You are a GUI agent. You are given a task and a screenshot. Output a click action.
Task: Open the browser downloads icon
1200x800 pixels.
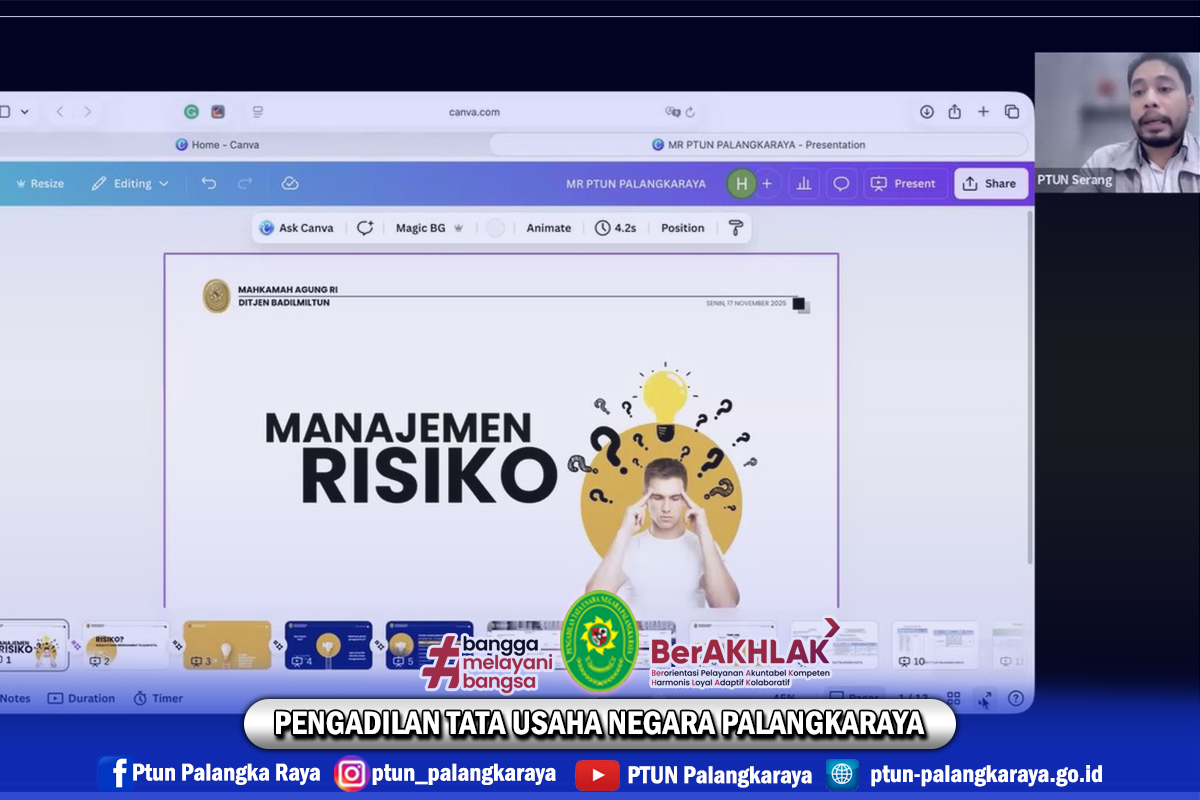click(927, 112)
